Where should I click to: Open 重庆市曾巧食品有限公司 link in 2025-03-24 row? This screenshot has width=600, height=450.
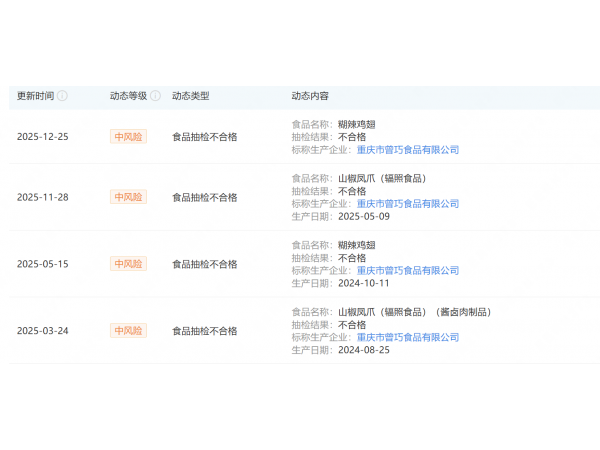[x=408, y=338]
